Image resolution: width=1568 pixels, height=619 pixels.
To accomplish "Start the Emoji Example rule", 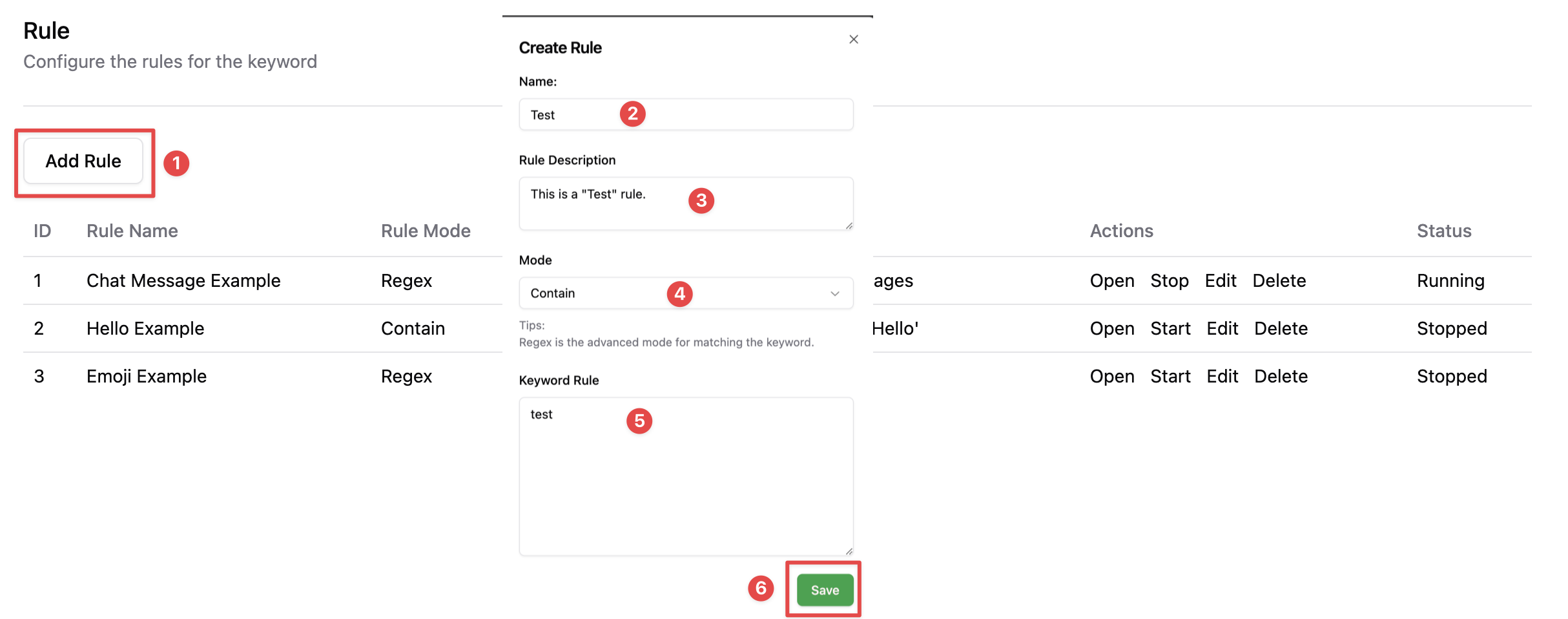I will (x=1170, y=376).
